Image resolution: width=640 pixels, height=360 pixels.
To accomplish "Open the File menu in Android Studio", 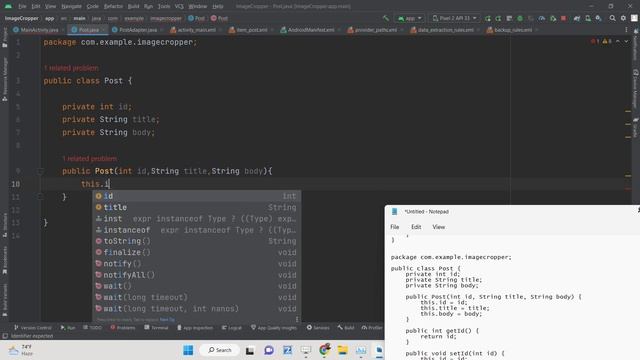I will [x=22, y=6].
